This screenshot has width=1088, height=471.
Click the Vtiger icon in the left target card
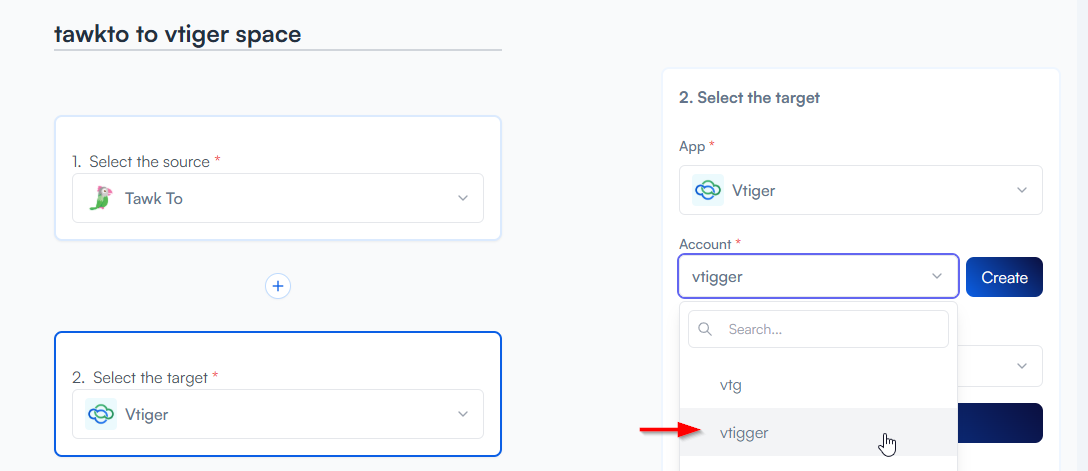point(101,414)
